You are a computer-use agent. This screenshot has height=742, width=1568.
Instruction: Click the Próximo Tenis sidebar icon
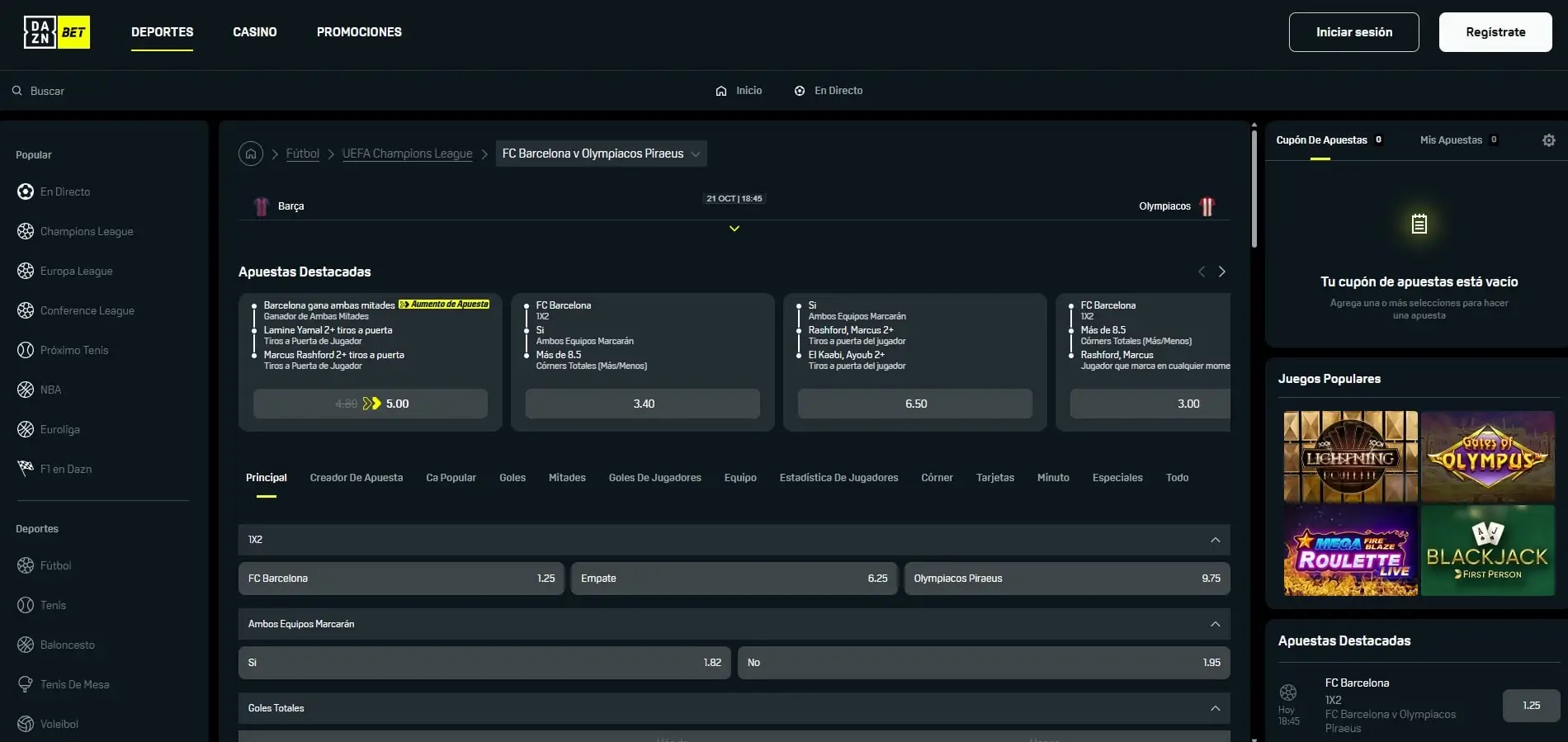tap(26, 350)
